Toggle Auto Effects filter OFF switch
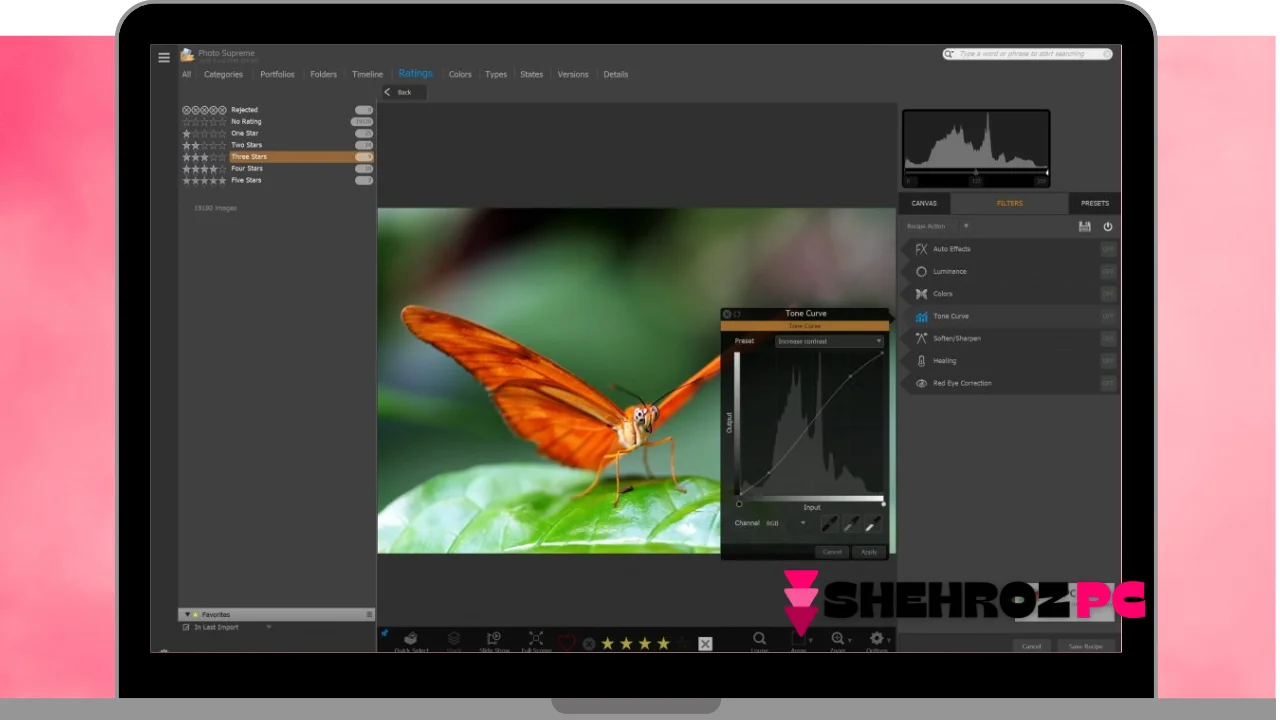This screenshot has height=720, width=1280. tap(1108, 249)
